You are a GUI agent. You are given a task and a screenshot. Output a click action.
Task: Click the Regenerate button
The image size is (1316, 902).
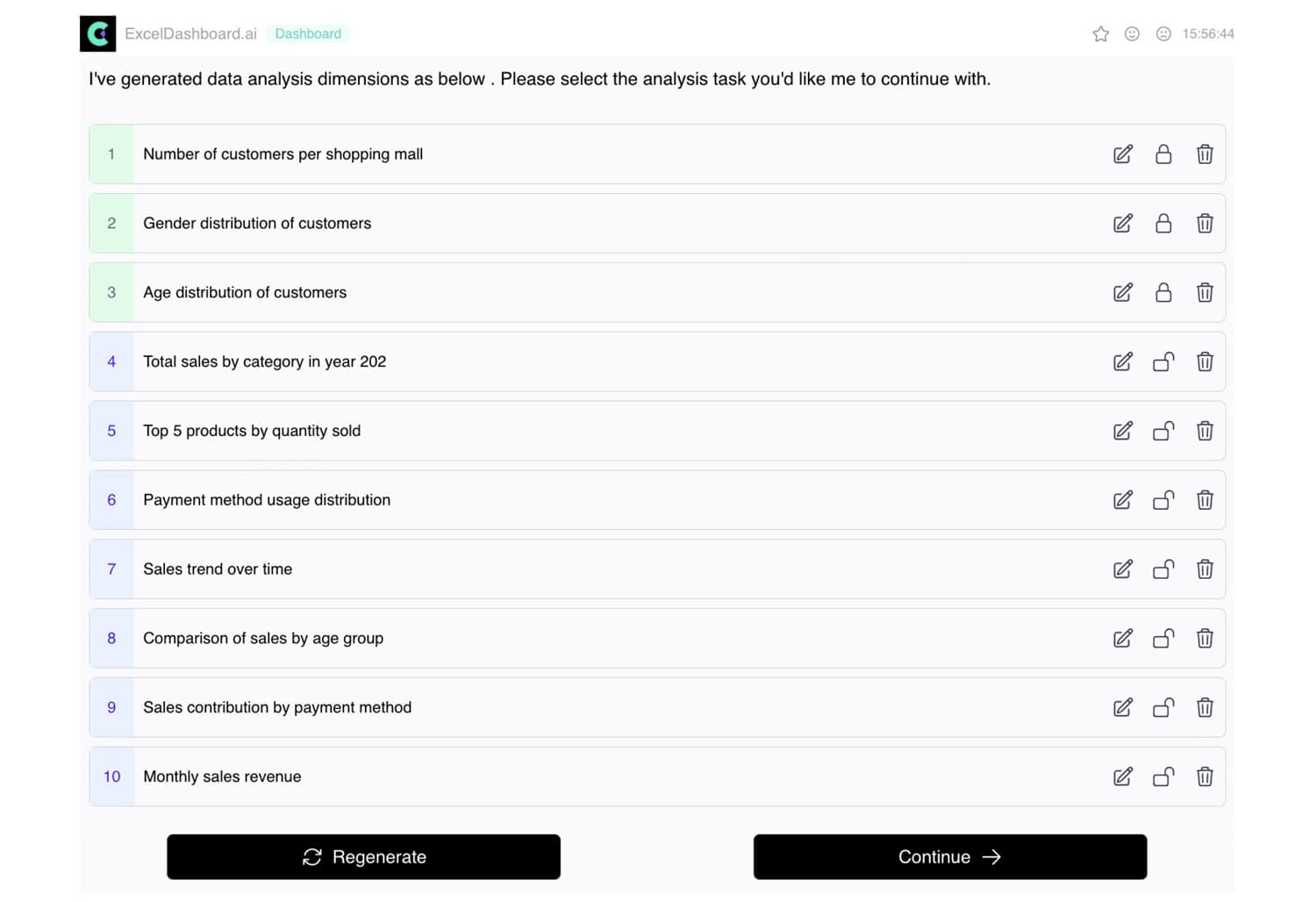tap(363, 856)
